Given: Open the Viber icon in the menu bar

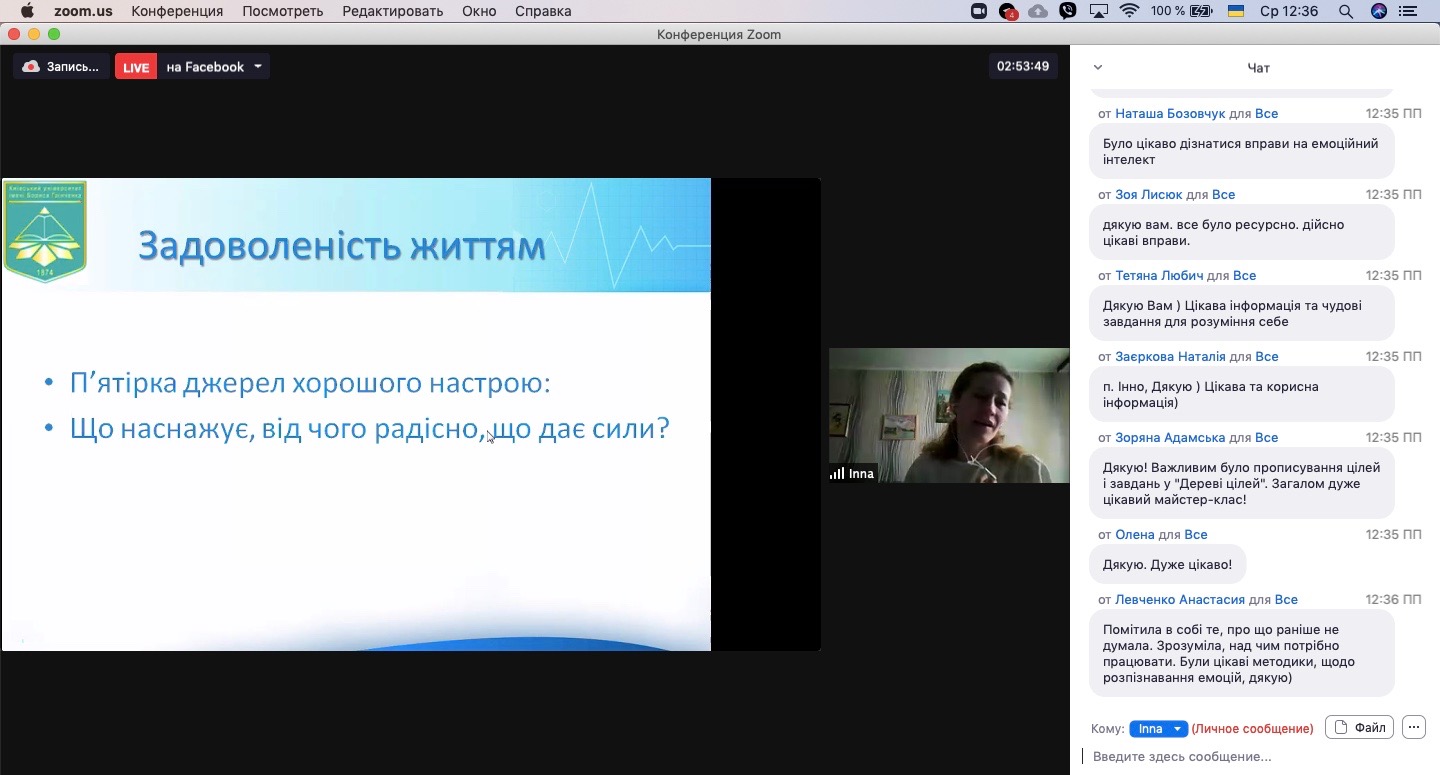Looking at the screenshot, I should pos(1069,11).
